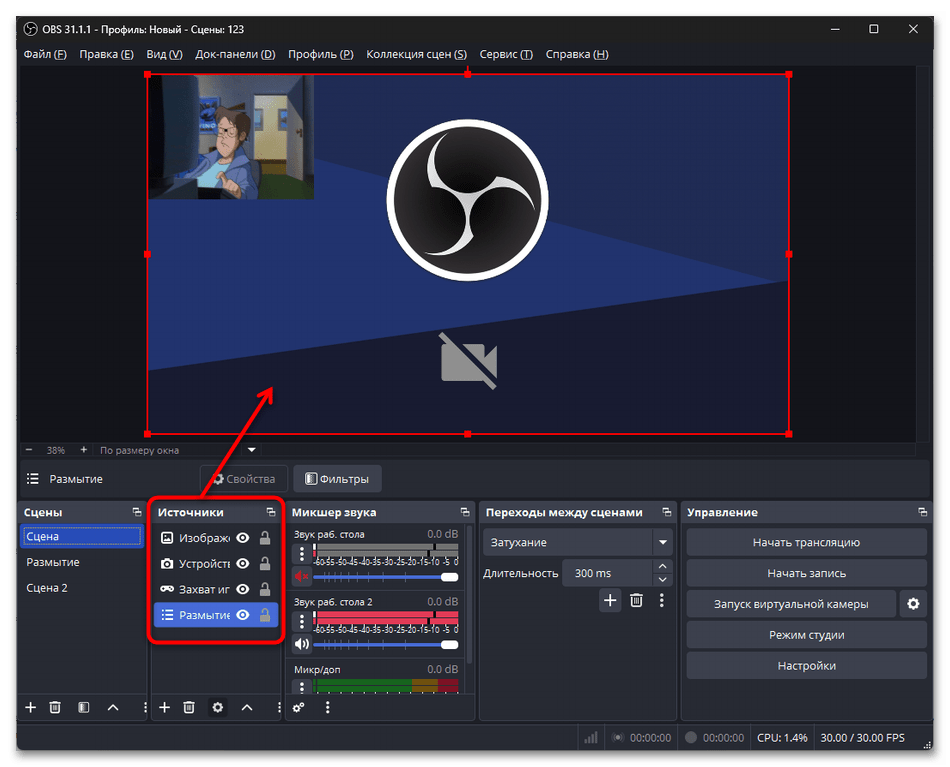The width and height of the screenshot is (950, 767).
Task: Undock the Источники panel icon
Action: click(x=271, y=512)
